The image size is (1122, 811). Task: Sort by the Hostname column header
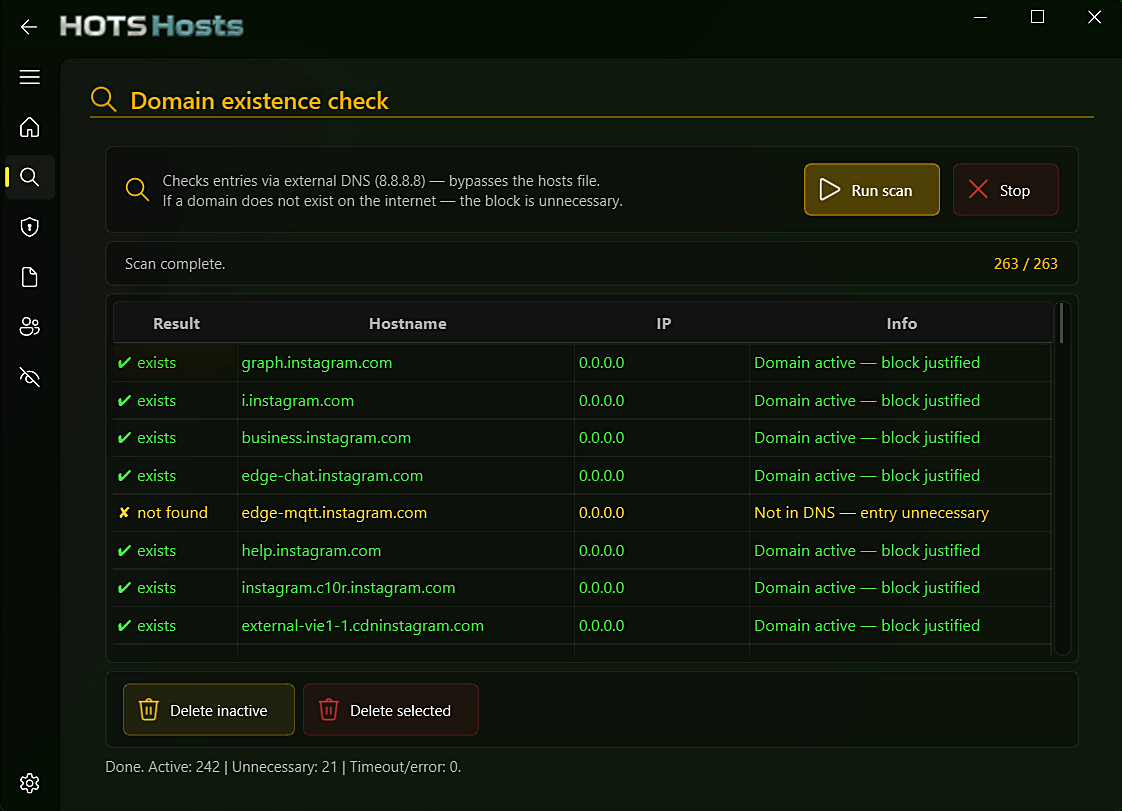point(407,324)
